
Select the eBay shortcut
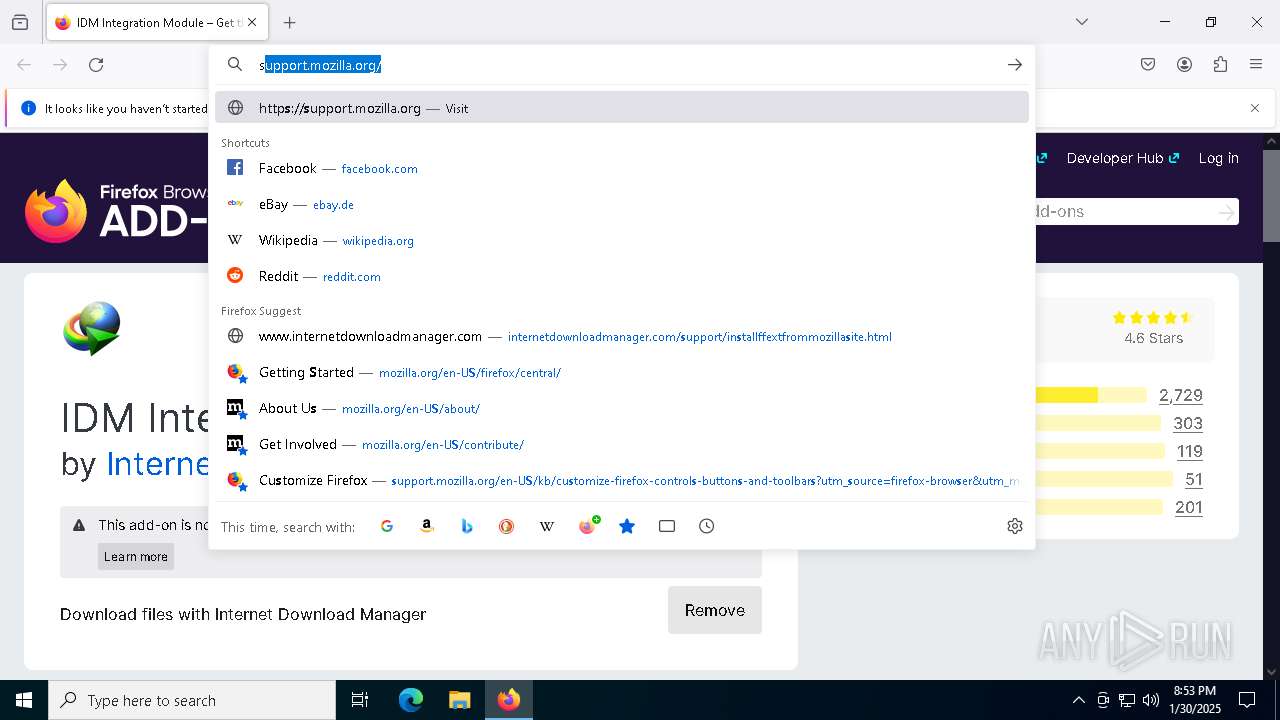[622, 204]
